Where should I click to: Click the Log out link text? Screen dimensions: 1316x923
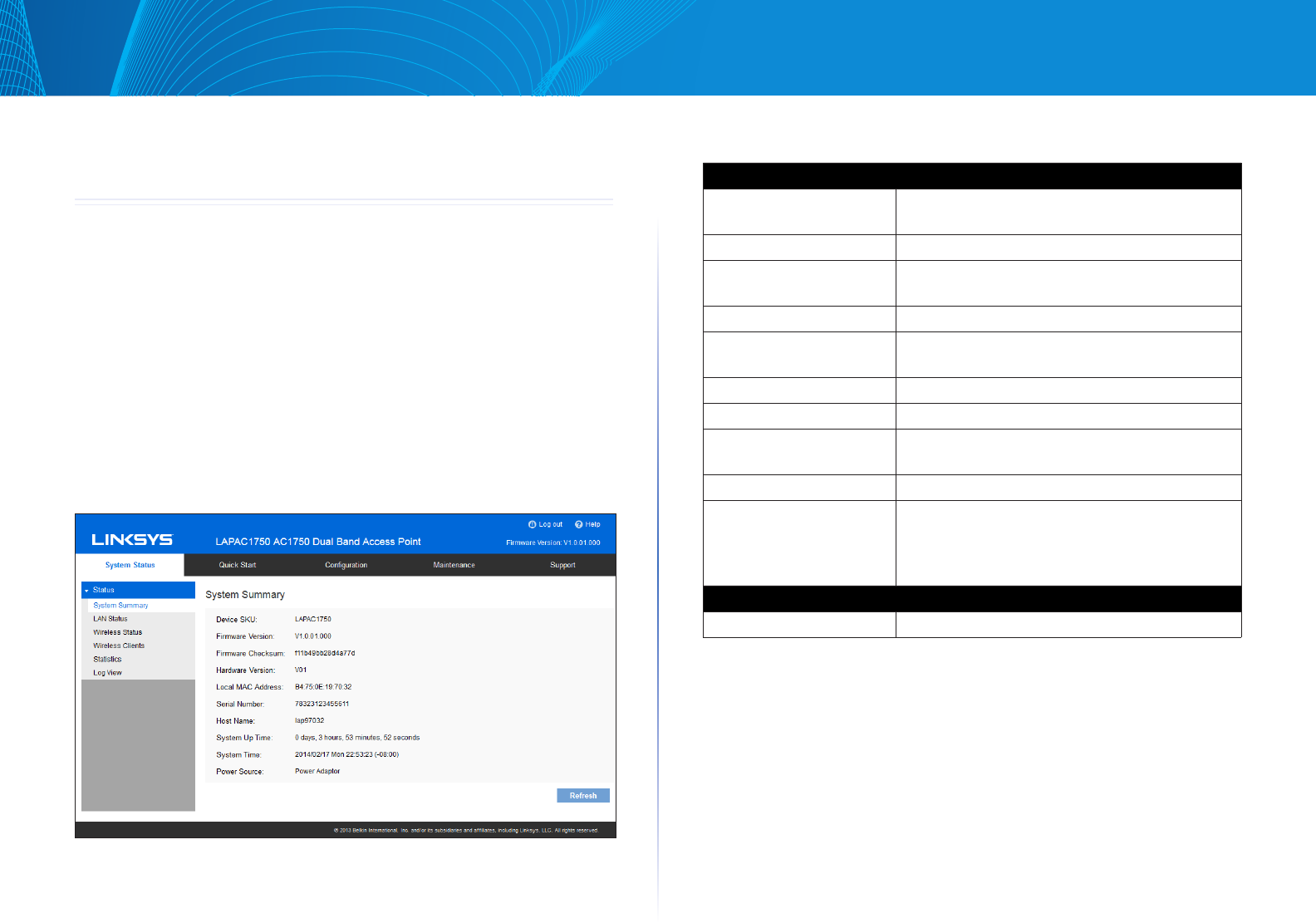click(x=551, y=525)
